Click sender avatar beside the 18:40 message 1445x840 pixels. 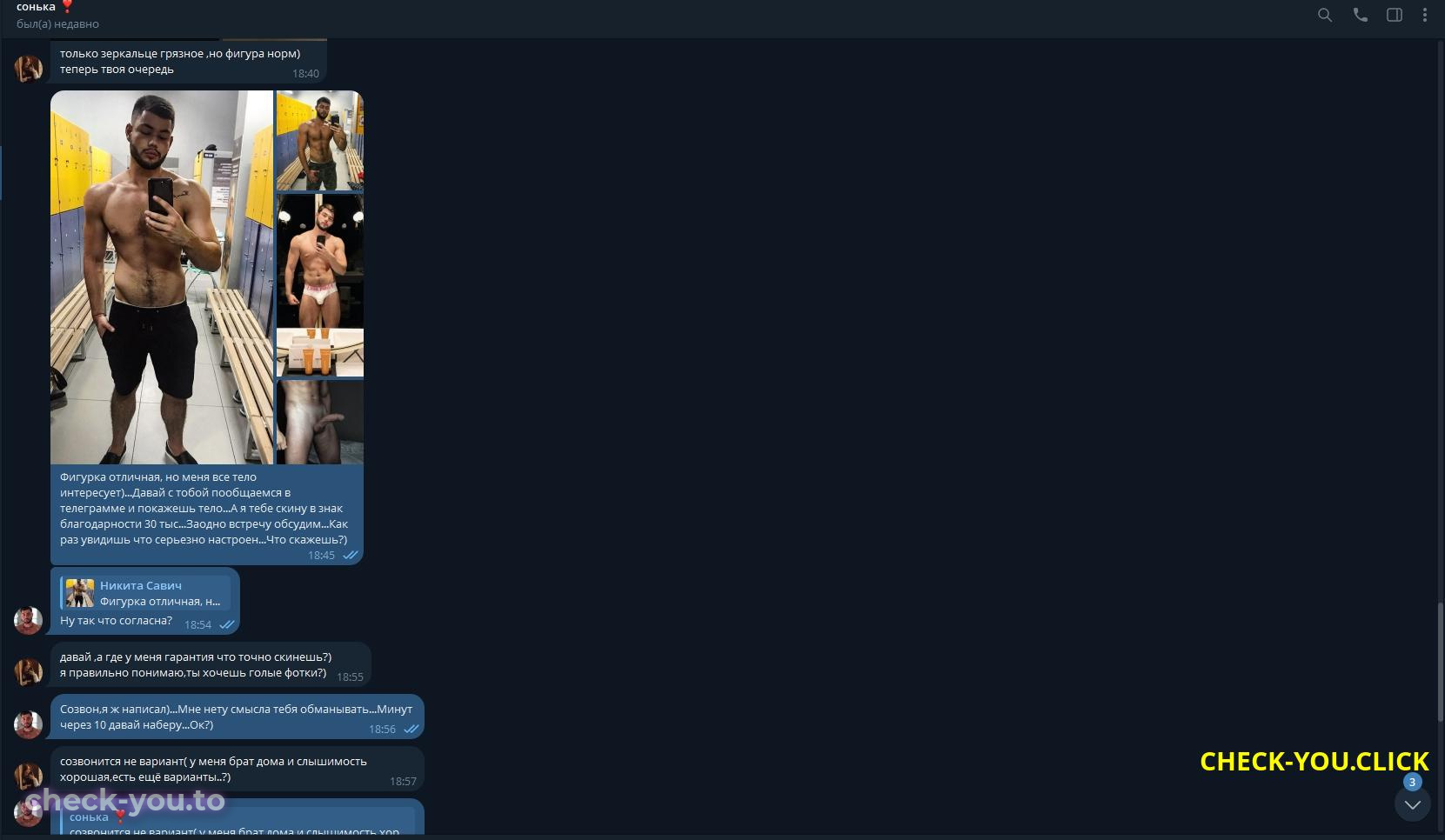tap(28, 68)
